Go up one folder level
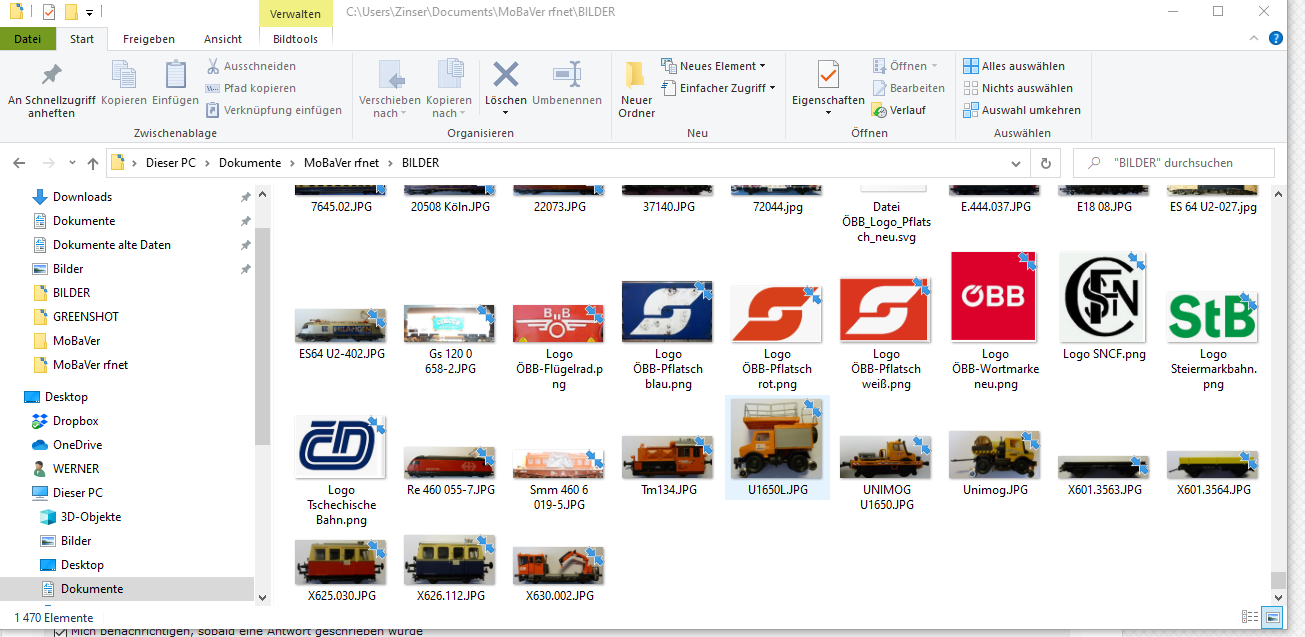Screen dimensions: 1305x637 pos(92,163)
